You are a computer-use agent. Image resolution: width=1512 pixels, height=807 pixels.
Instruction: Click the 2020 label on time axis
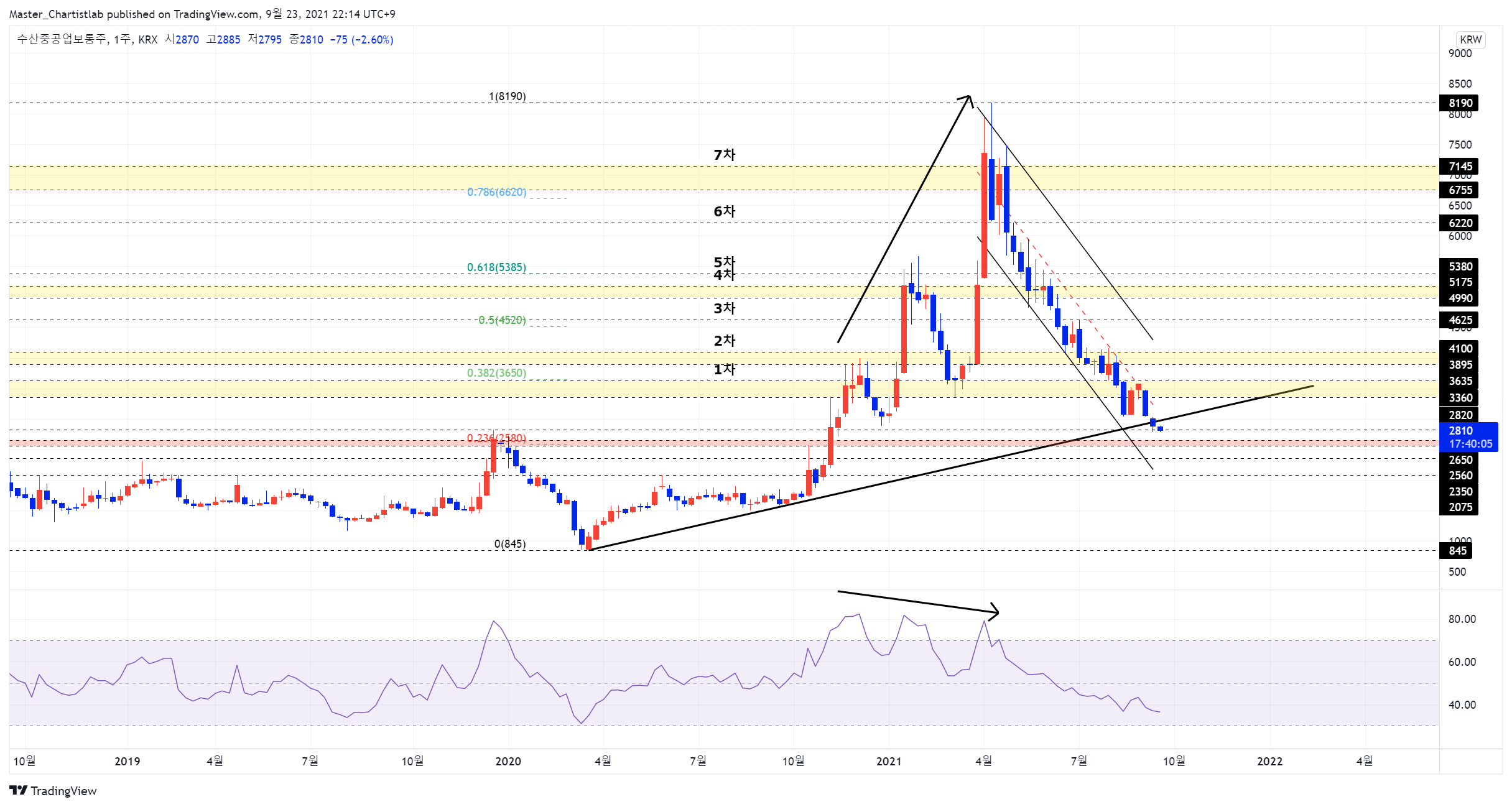[508, 762]
